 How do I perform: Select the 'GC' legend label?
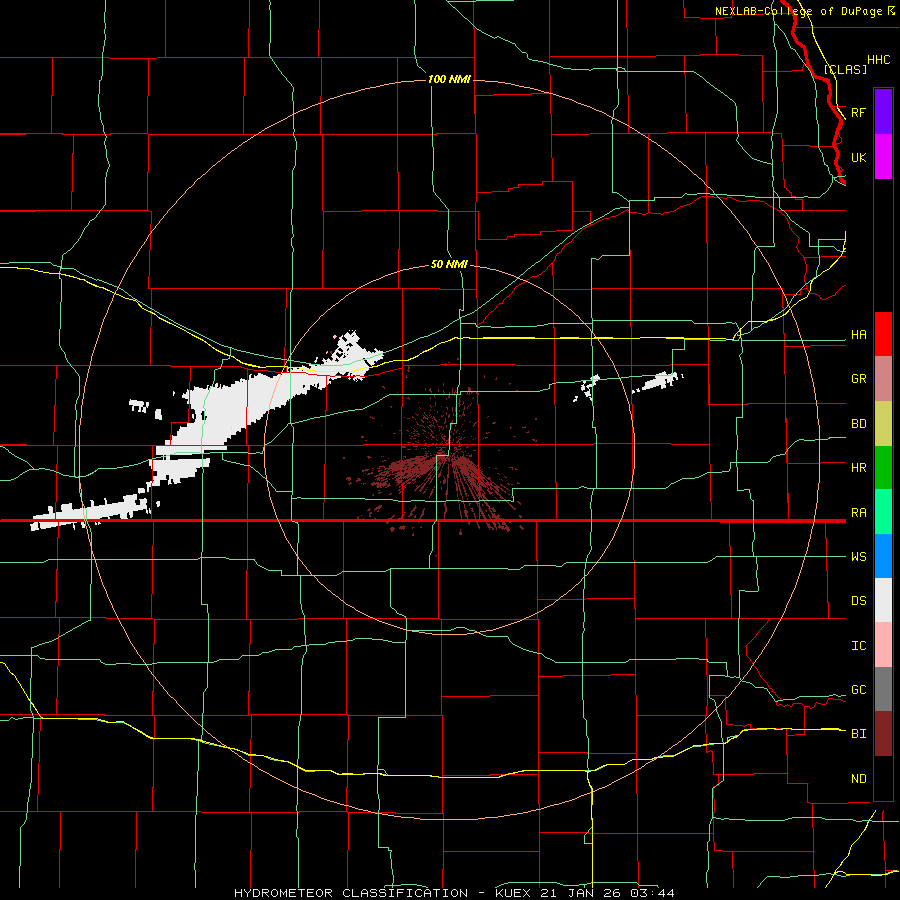click(859, 690)
